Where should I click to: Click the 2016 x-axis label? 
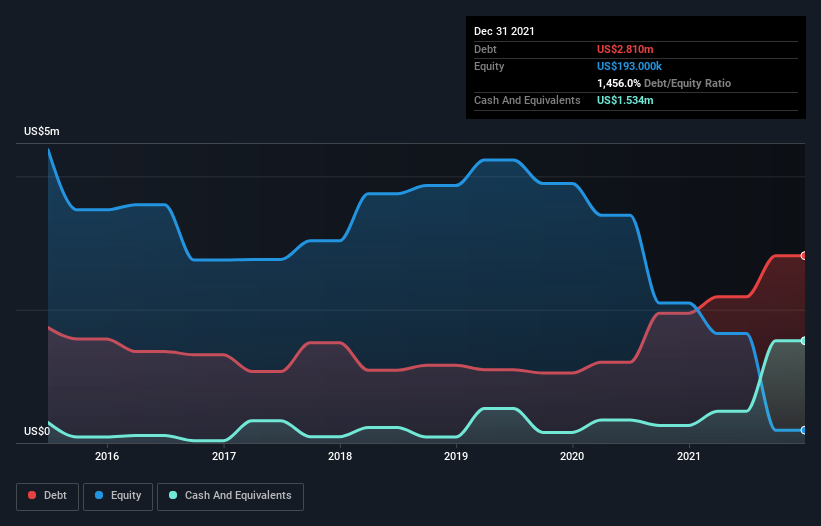point(107,456)
